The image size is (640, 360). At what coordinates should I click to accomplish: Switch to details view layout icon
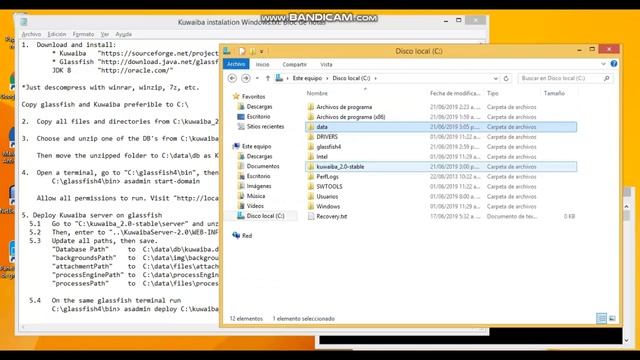601,318
